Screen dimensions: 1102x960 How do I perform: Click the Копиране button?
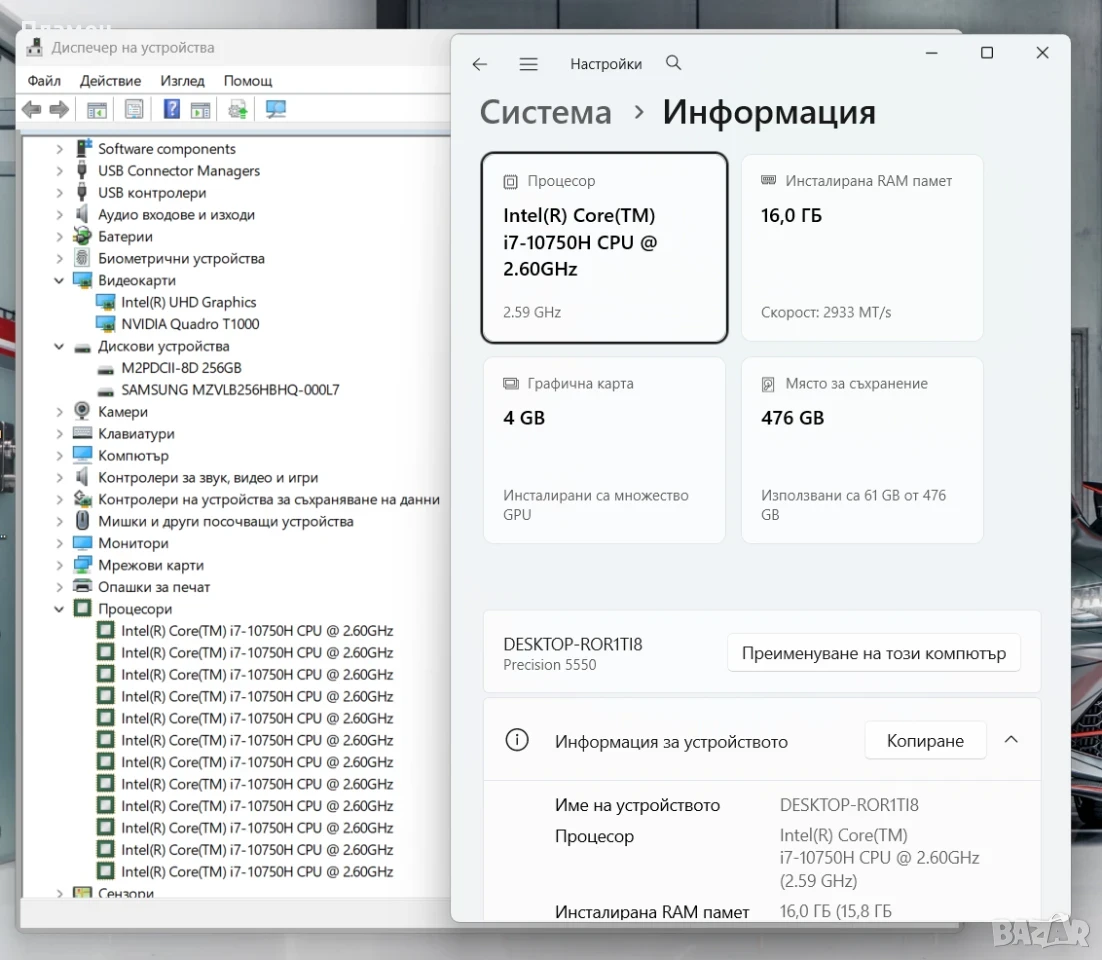pyautogui.click(x=925, y=741)
